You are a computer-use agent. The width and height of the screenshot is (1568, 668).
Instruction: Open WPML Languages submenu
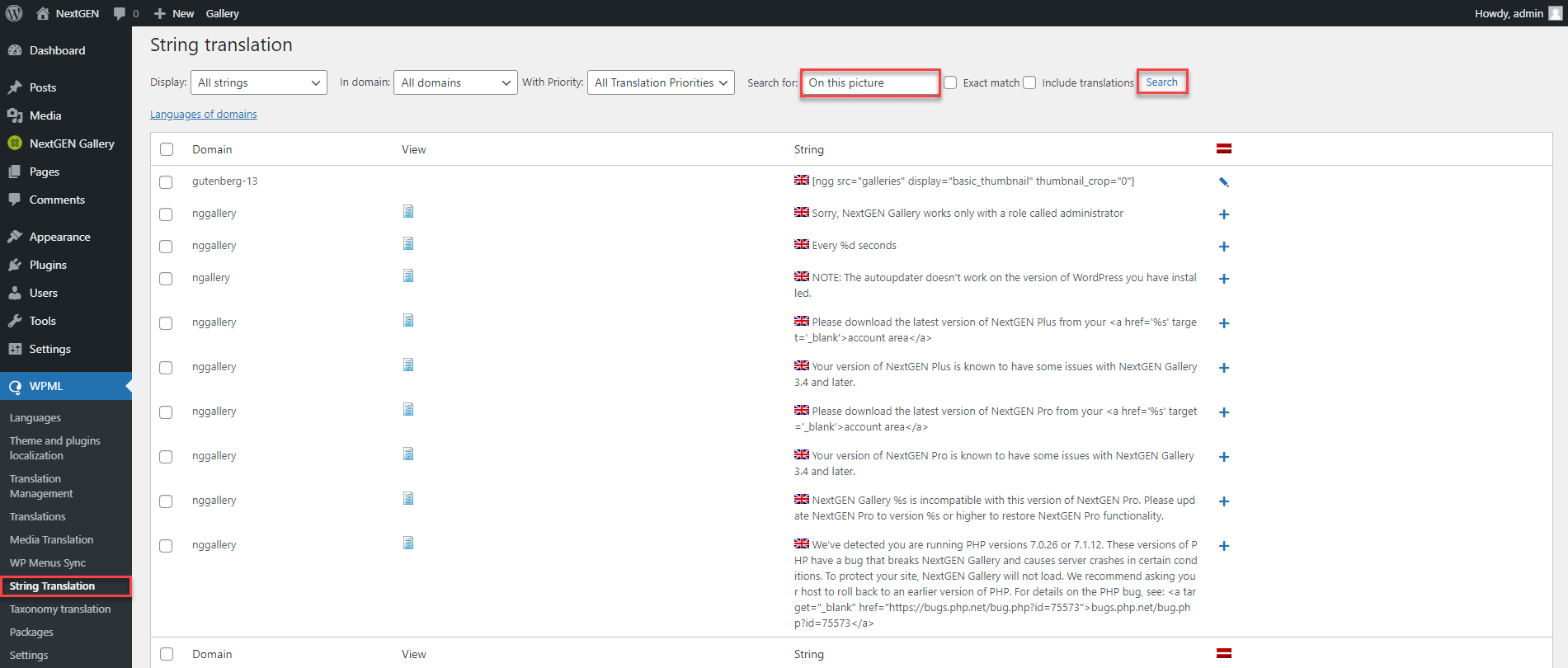click(x=35, y=417)
